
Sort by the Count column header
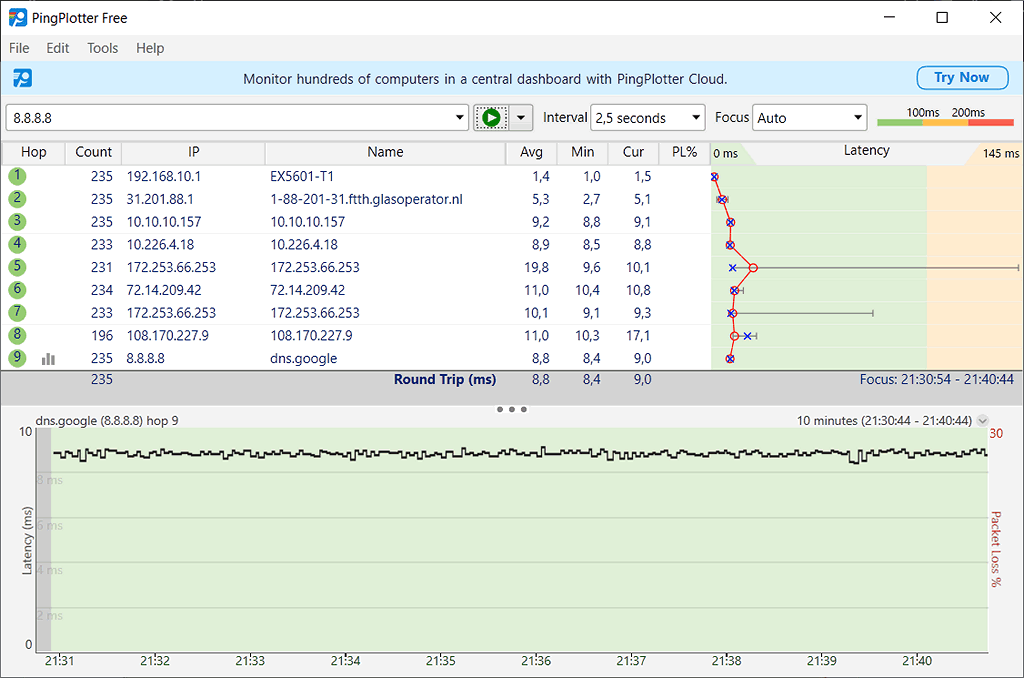(x=93, y=152)
